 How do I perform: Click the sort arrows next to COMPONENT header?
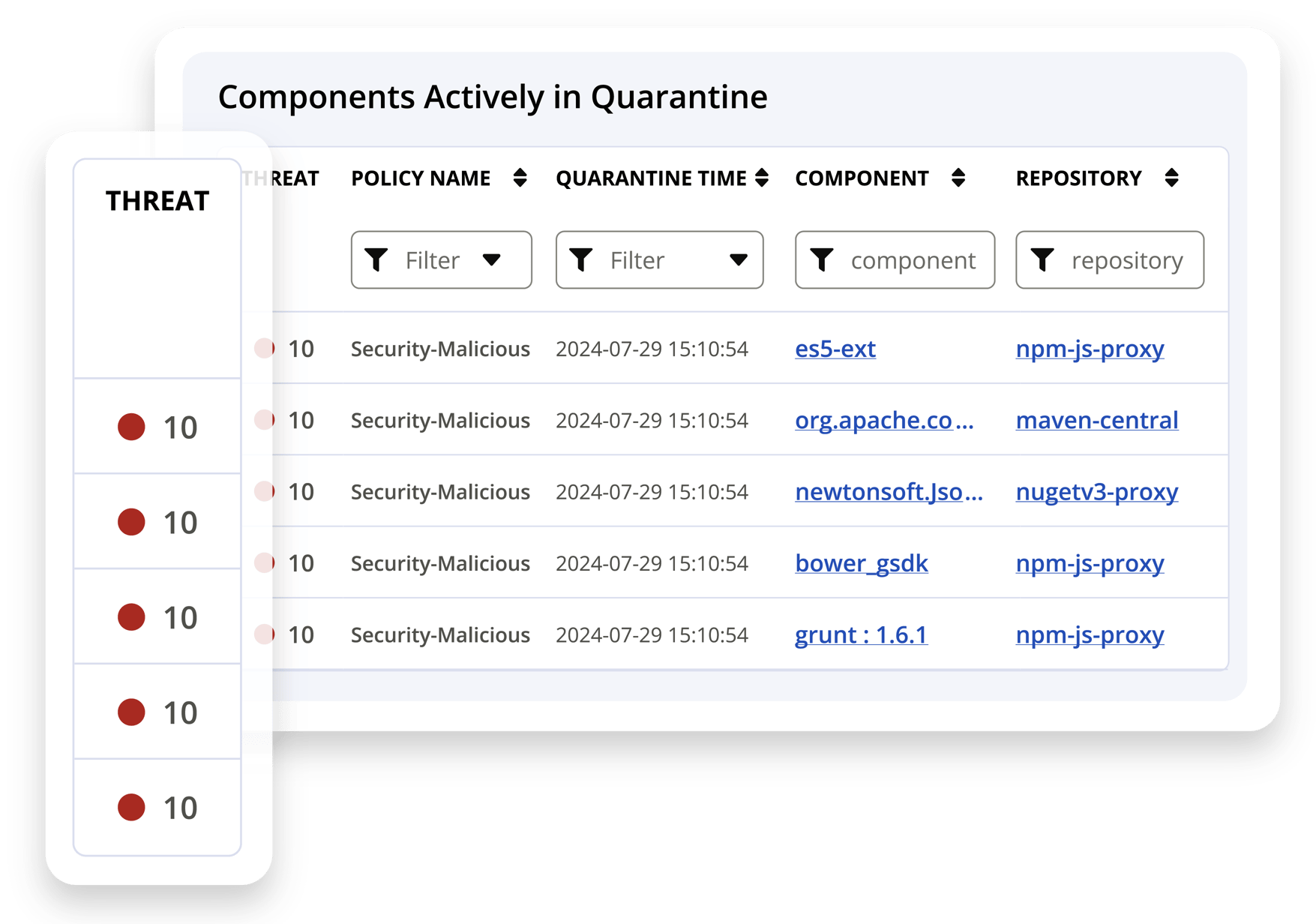[958, 178]
